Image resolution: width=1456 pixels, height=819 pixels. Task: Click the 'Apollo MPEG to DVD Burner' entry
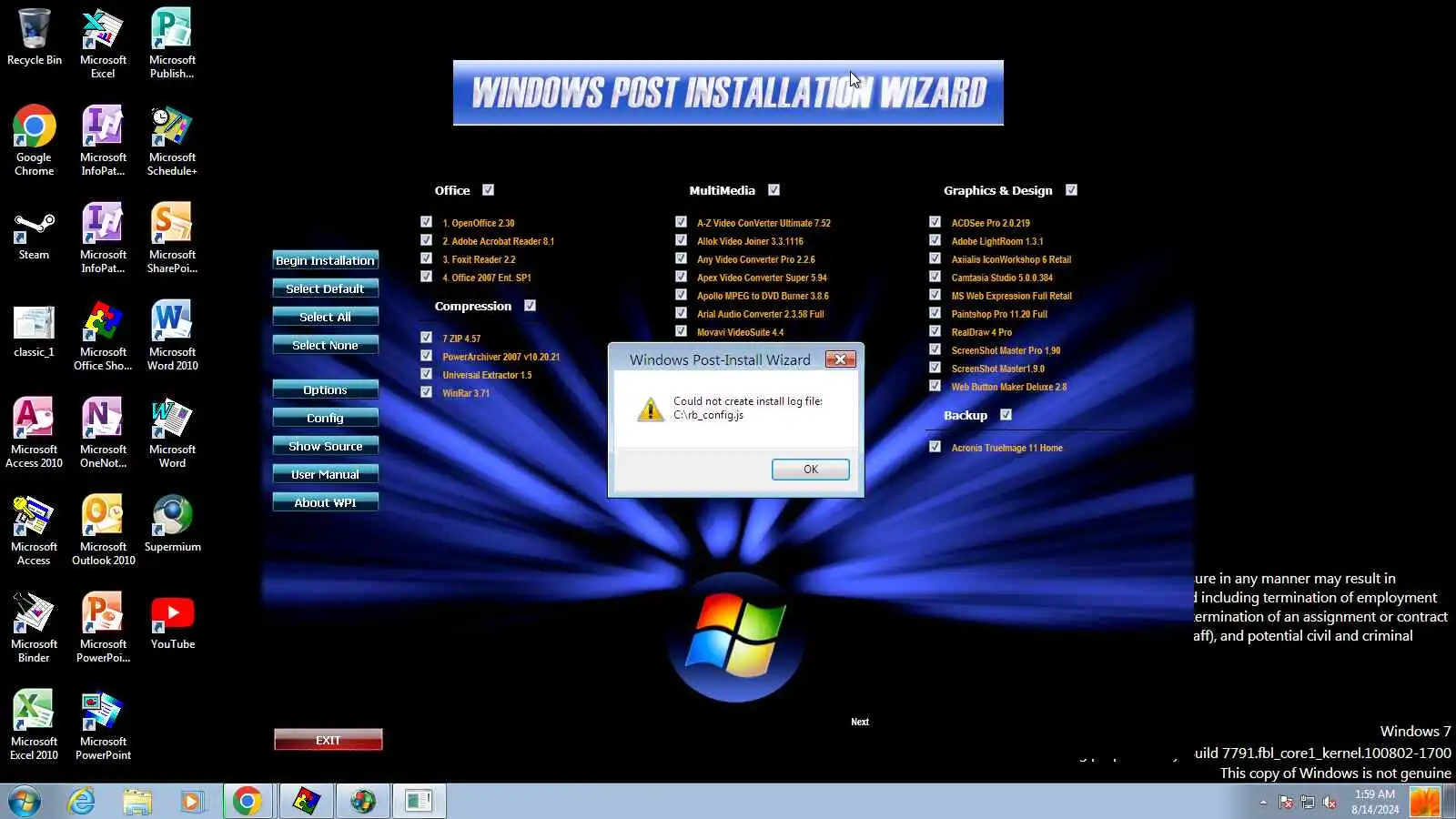click(763, 296)
